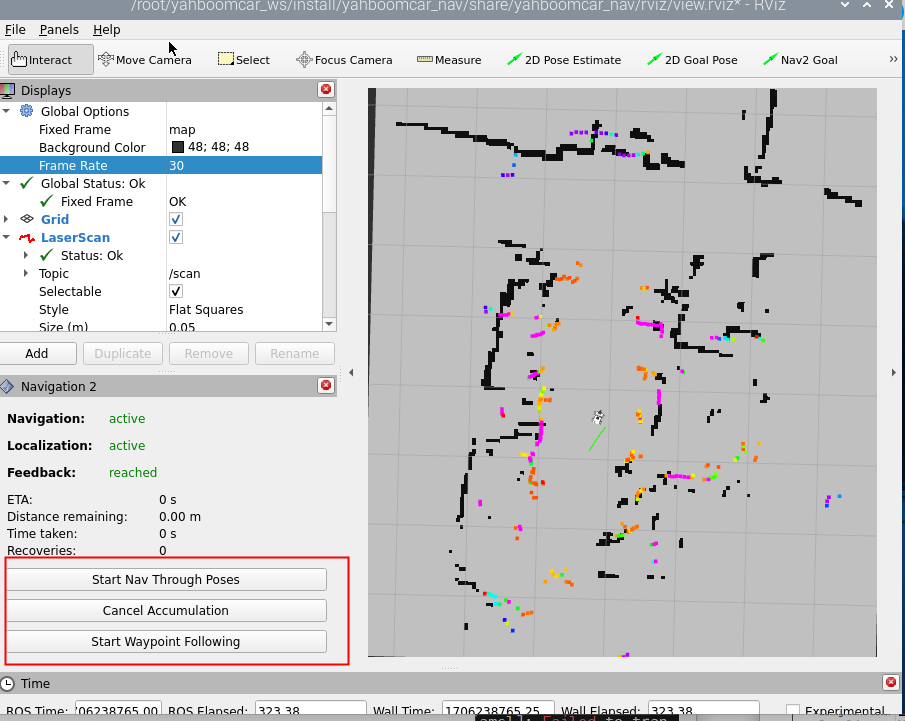Click the Add display button
This screenshot has height=721, width=905.
pyautogui.click(x=38, y=353)
